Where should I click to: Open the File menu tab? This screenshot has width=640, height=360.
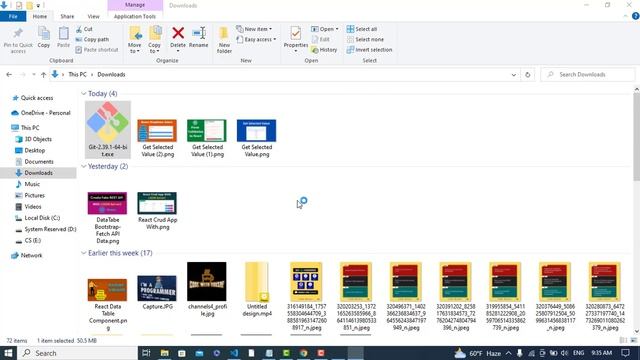click(13, 16)
